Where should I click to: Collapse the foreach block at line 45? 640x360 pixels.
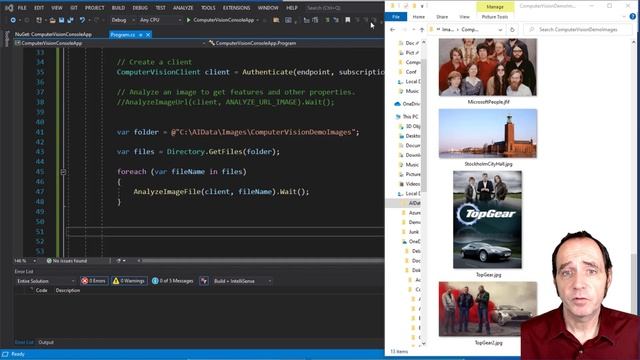coord(63,172)
